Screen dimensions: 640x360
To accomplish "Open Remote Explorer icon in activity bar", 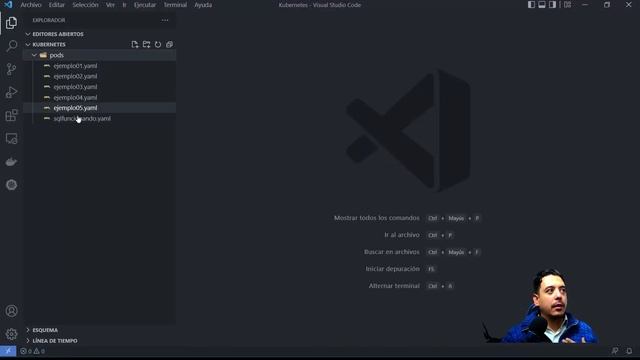I will tap(11, 139).
